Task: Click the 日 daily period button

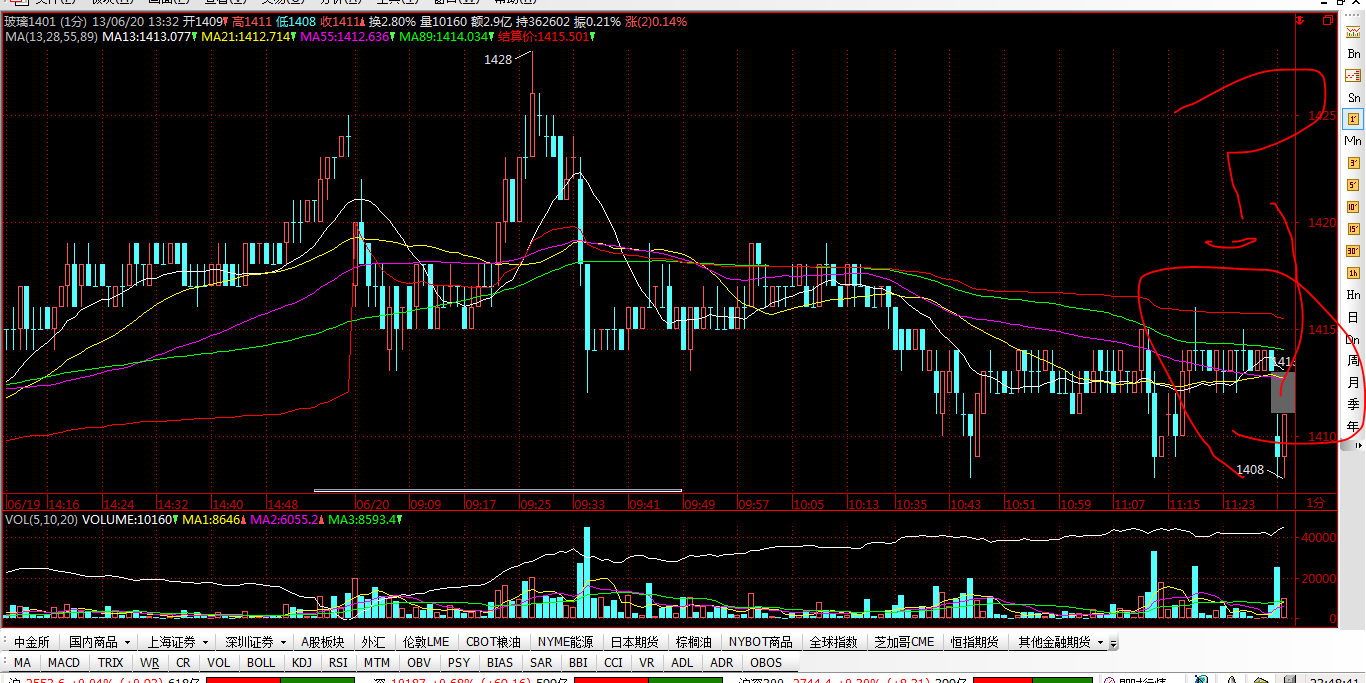Action: pyautogui.click(x=1354, y=317)
